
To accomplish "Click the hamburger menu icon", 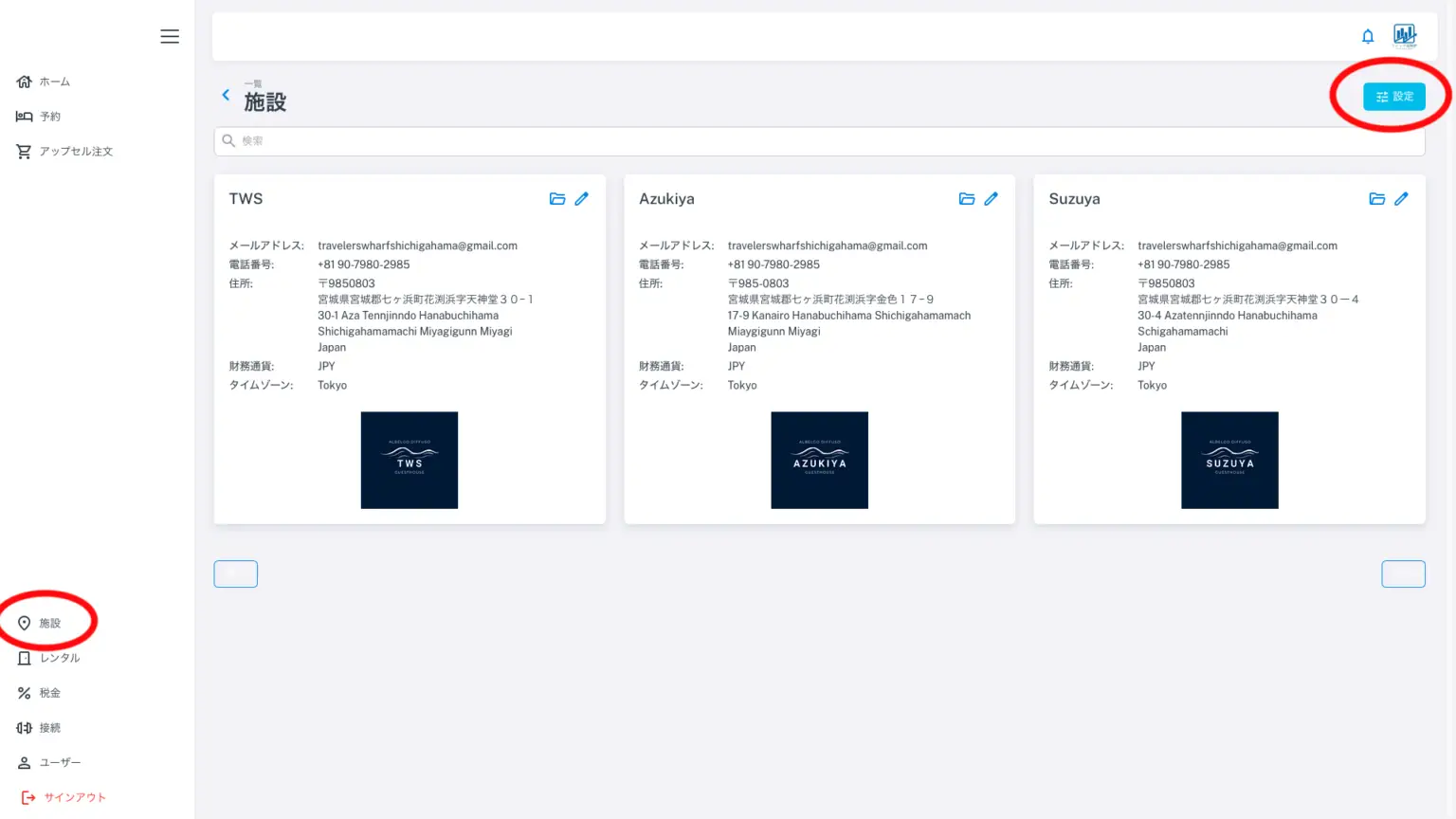I will click(x=170, y=36).
